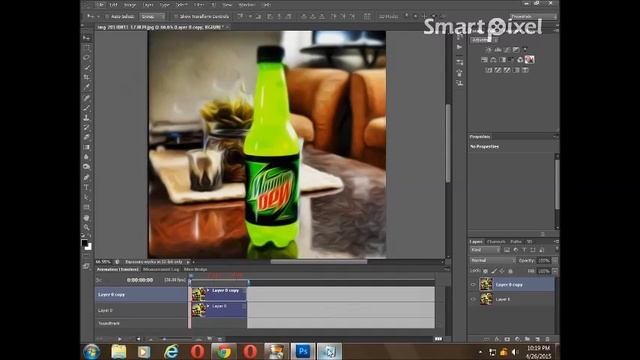Select the Brush tool

click(86, 108)
